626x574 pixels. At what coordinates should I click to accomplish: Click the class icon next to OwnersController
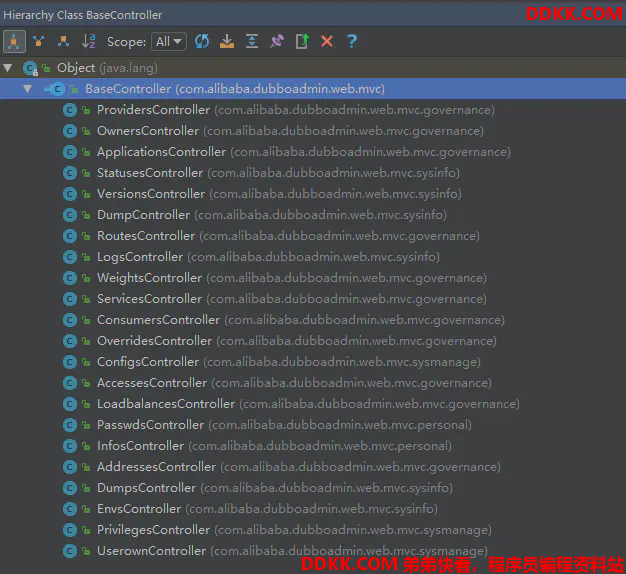tap(70, 131)
